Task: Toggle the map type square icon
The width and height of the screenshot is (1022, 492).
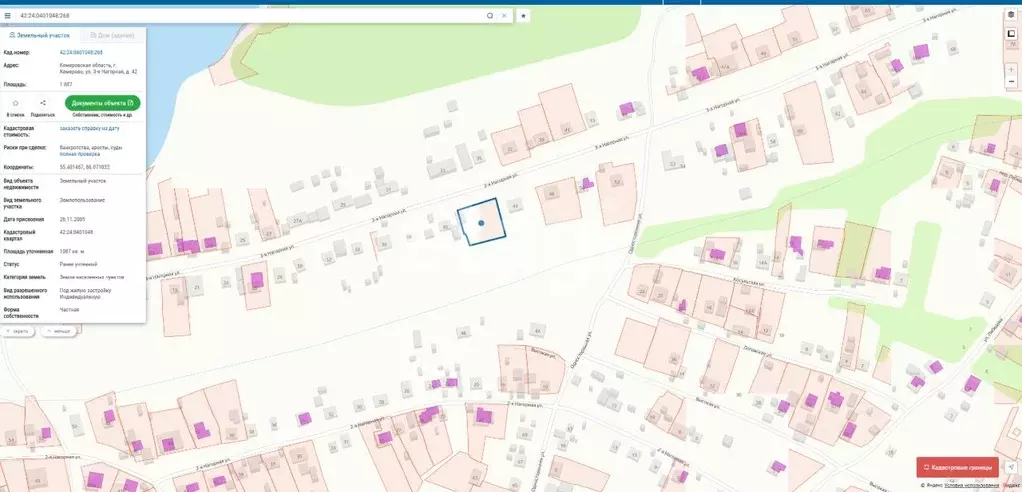Action: click(x=1011, y=34)
